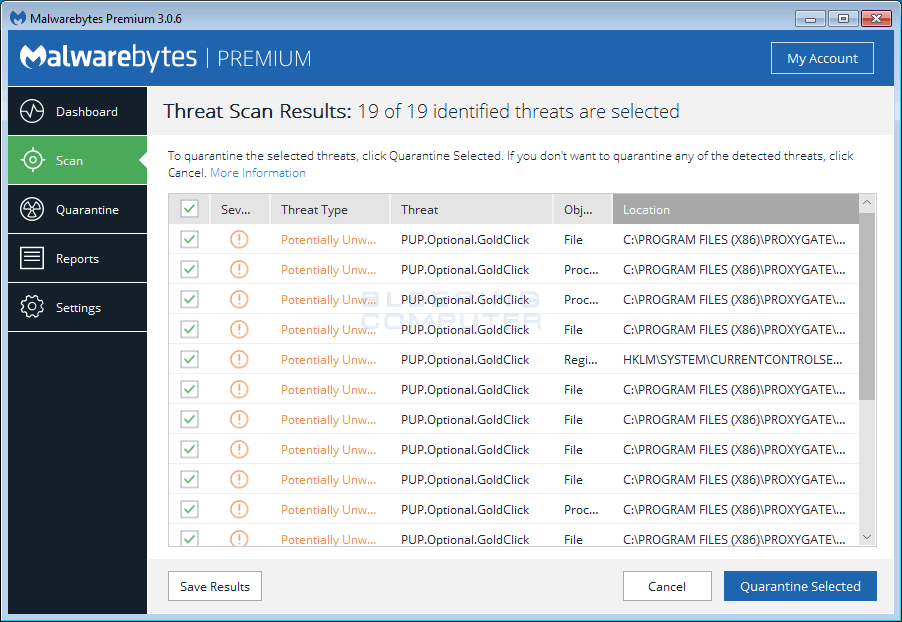Close the Malwarebytes window
This screenshot has height=622, width=902.
pos(876,19)
